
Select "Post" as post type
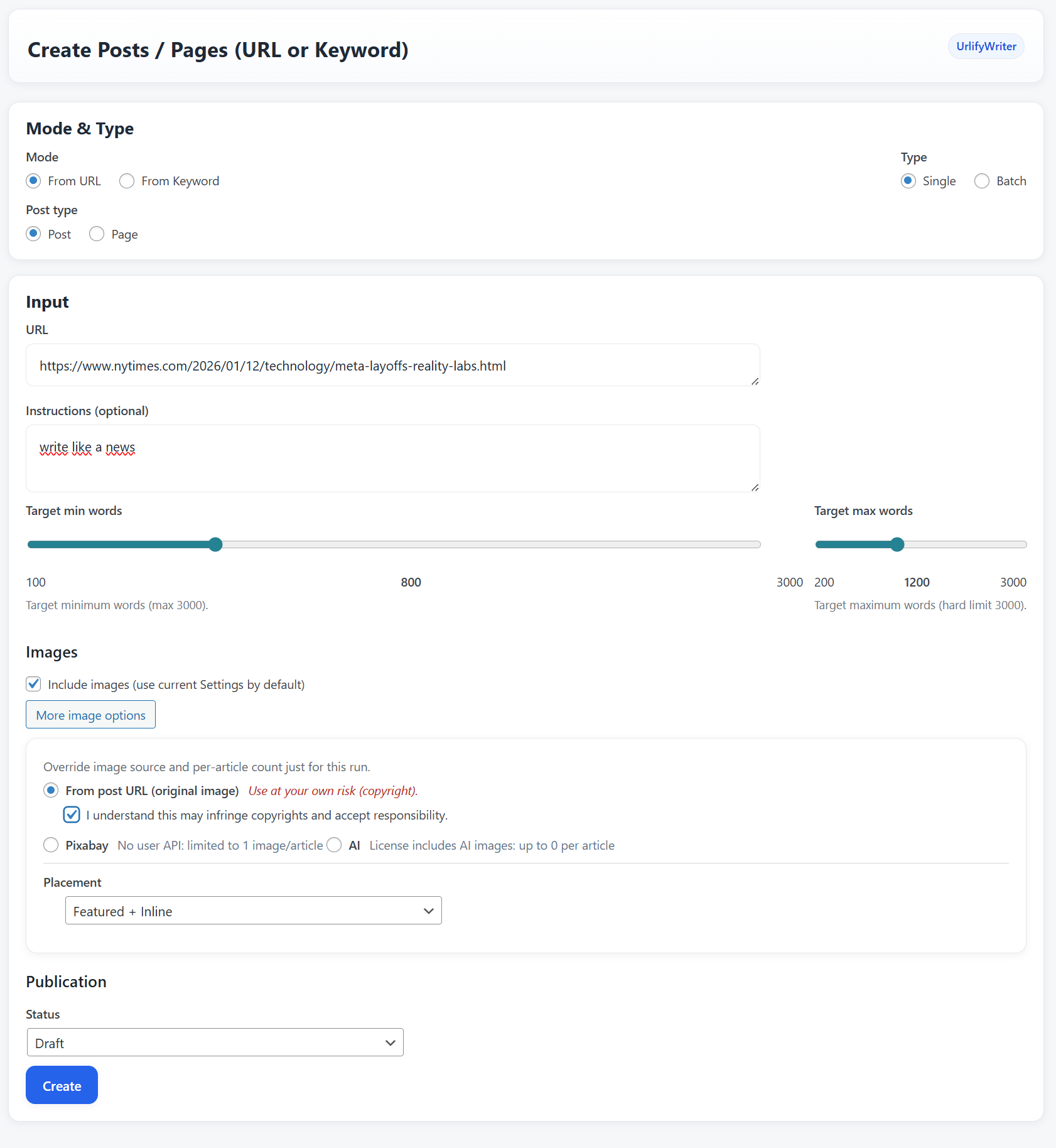click(33, 234)
